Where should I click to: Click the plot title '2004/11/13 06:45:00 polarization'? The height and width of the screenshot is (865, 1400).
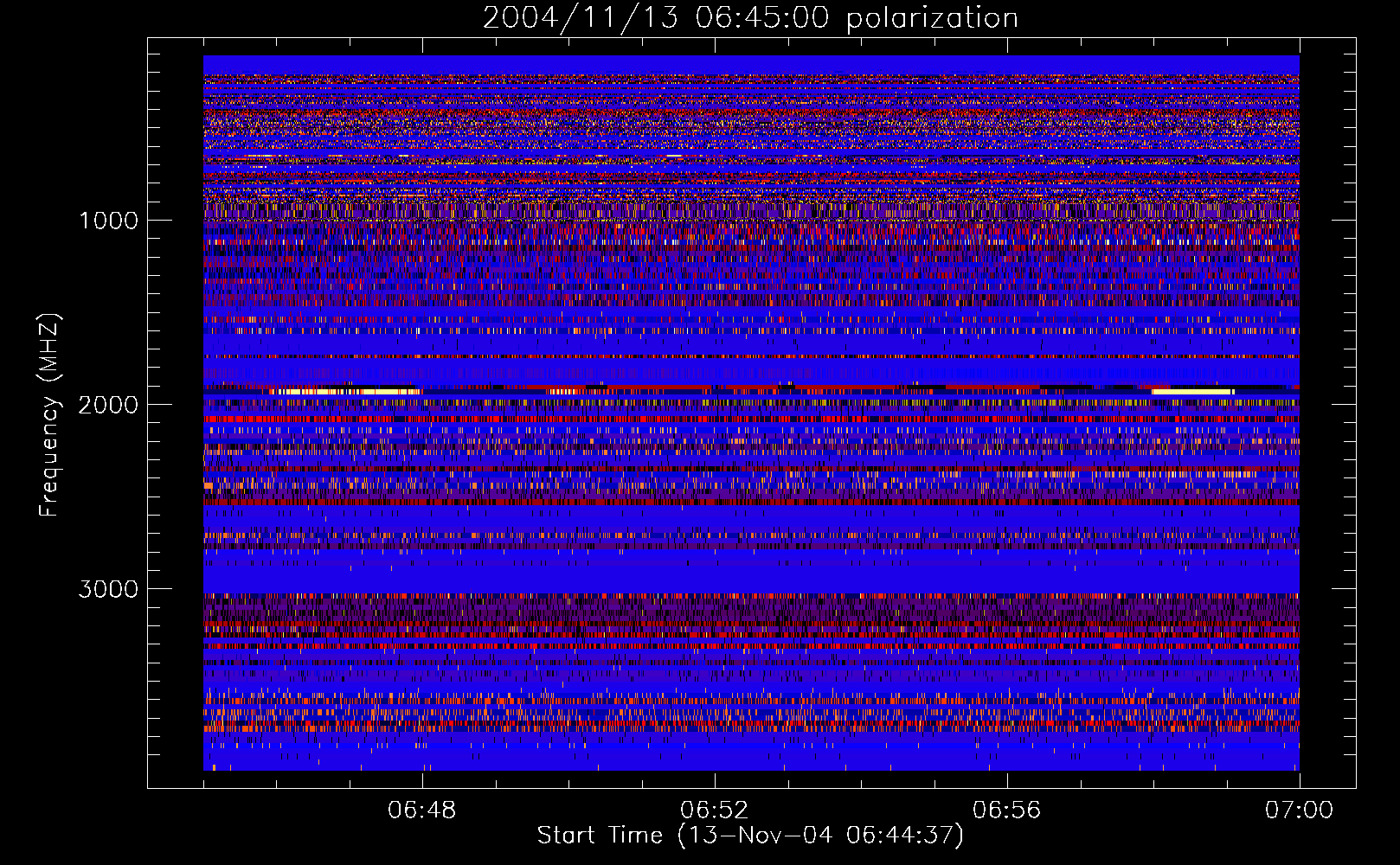point(750,18)
